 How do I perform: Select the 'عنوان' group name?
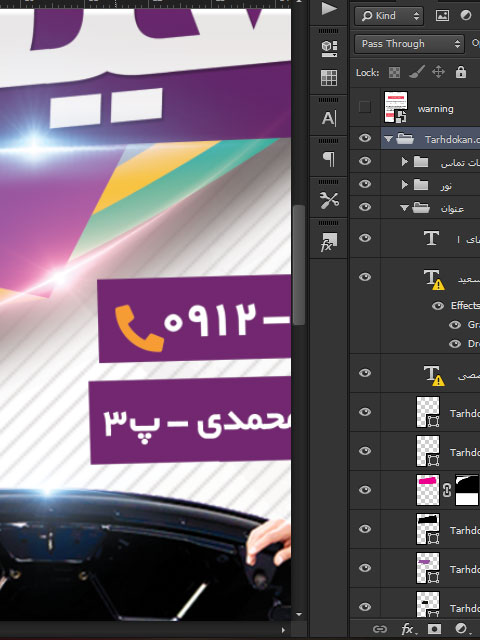(453, 209)
